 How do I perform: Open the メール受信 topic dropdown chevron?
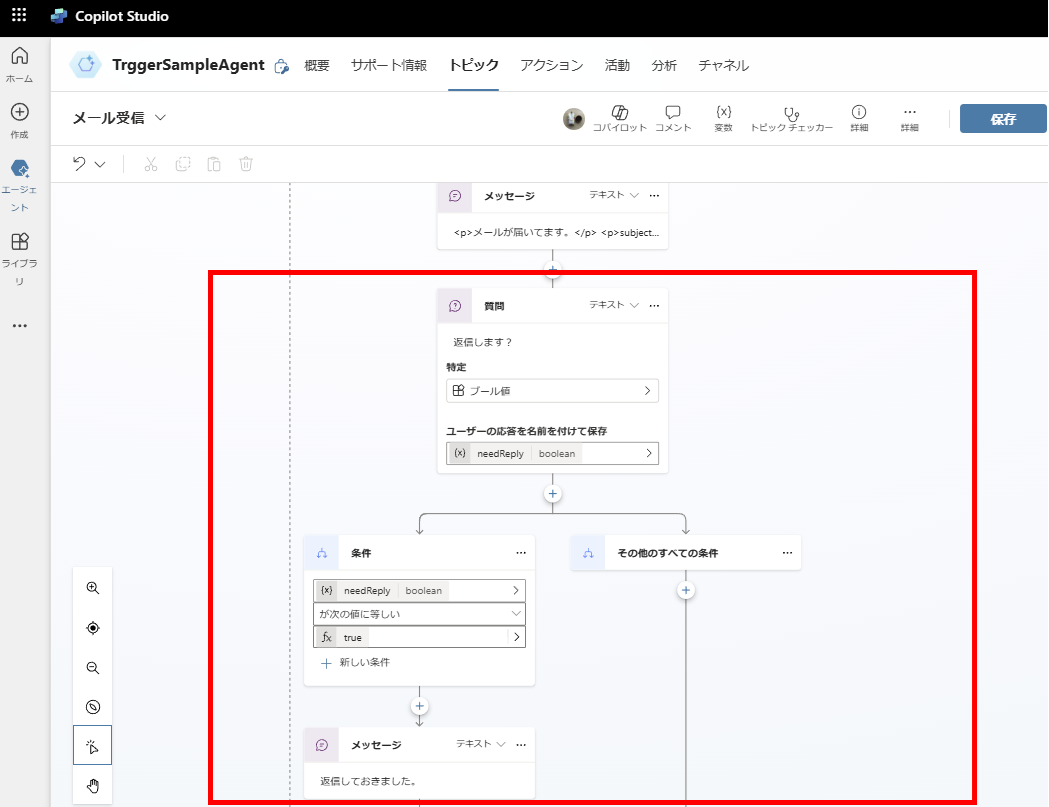point(158,117)
